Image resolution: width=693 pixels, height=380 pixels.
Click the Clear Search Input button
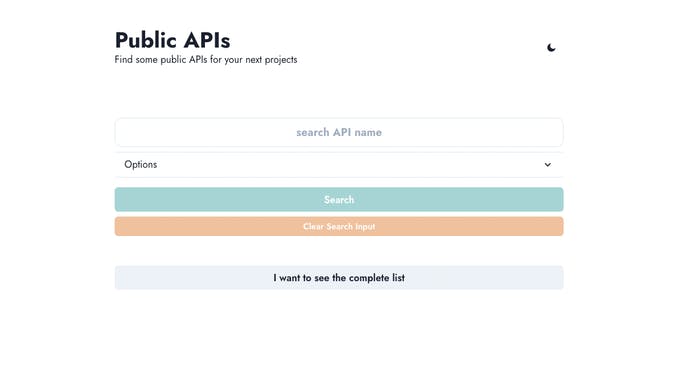(339, 226)
